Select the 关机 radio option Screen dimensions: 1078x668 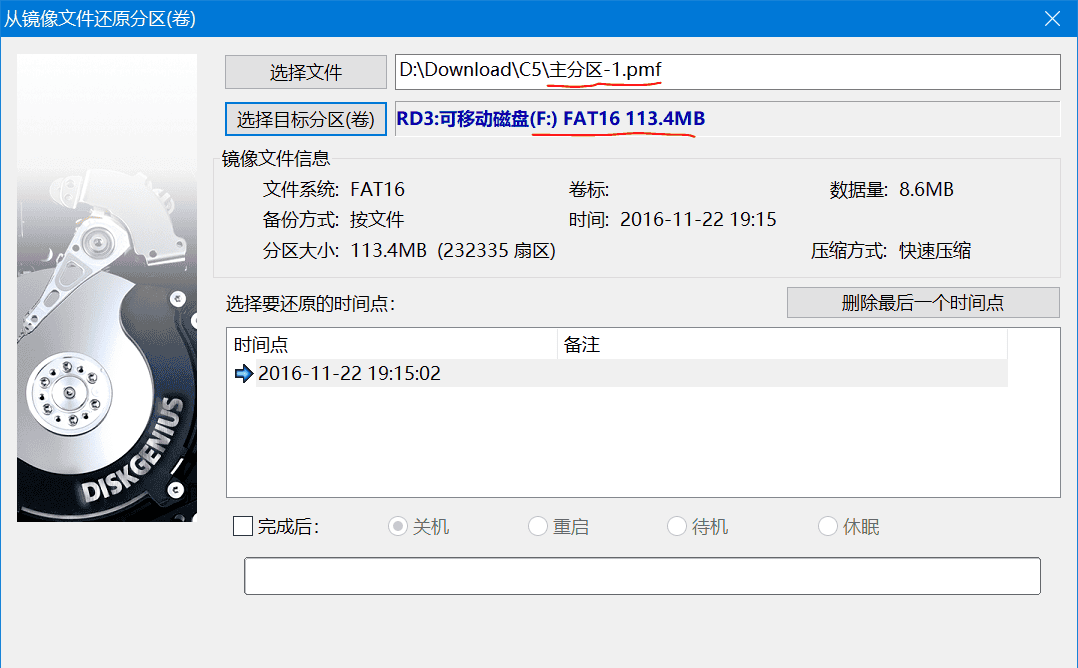pyautogui.click(x=398, y=526)
